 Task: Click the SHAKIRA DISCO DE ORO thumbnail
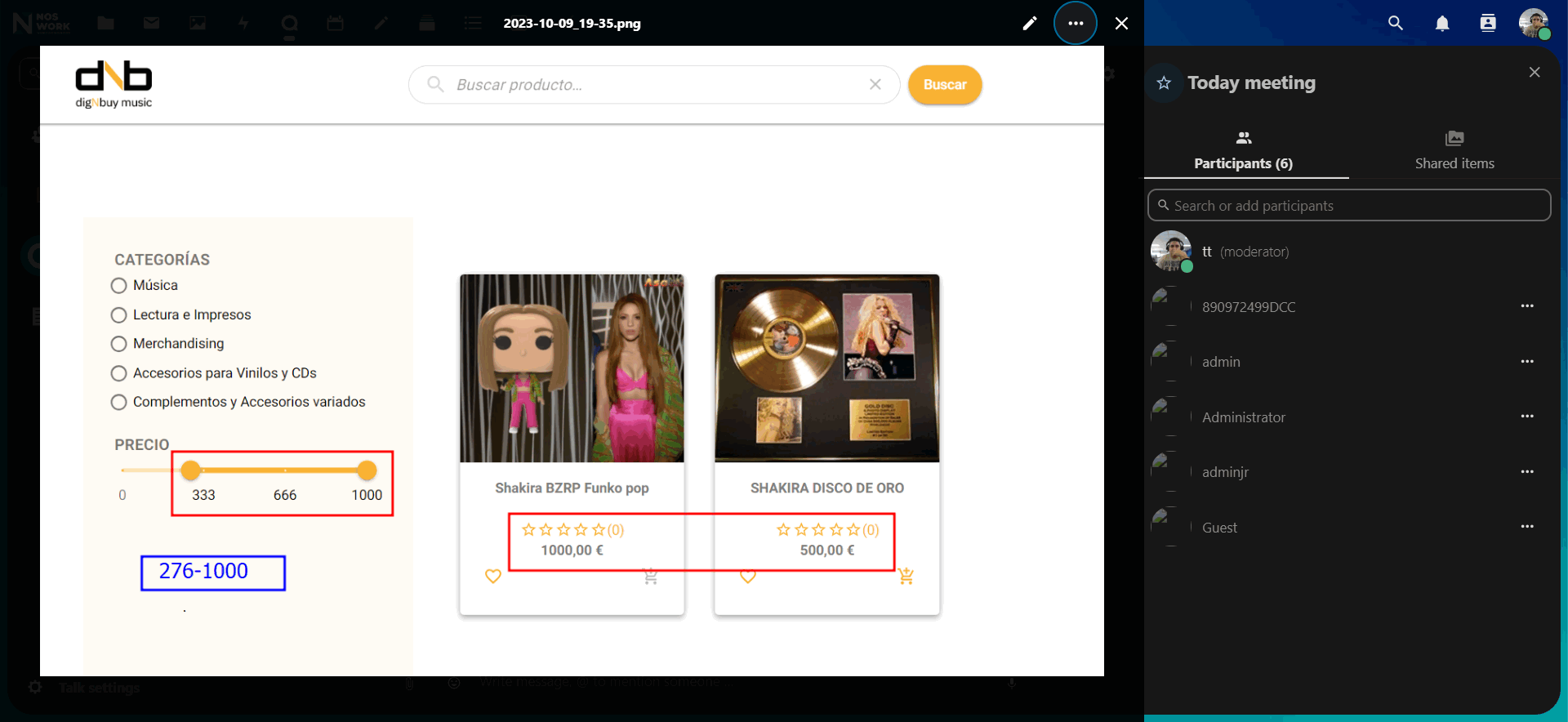(x=827, y=368)
